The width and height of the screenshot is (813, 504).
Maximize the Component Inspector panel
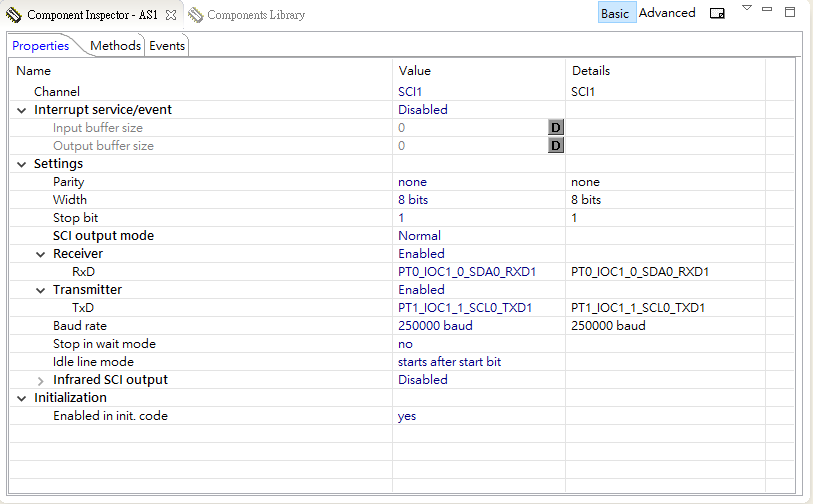coord(790,11)
